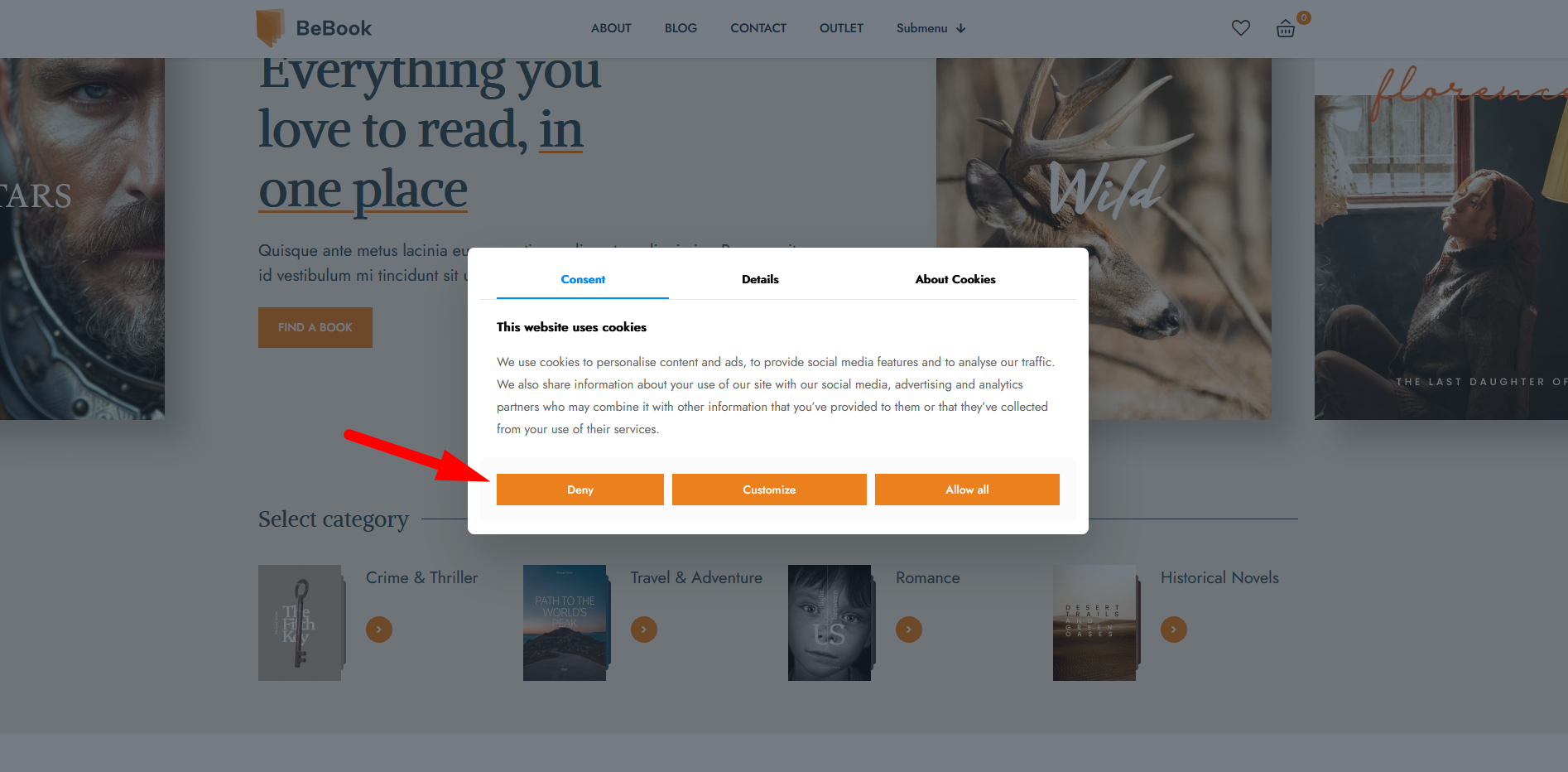Deny all cookies

pos(580,490)
